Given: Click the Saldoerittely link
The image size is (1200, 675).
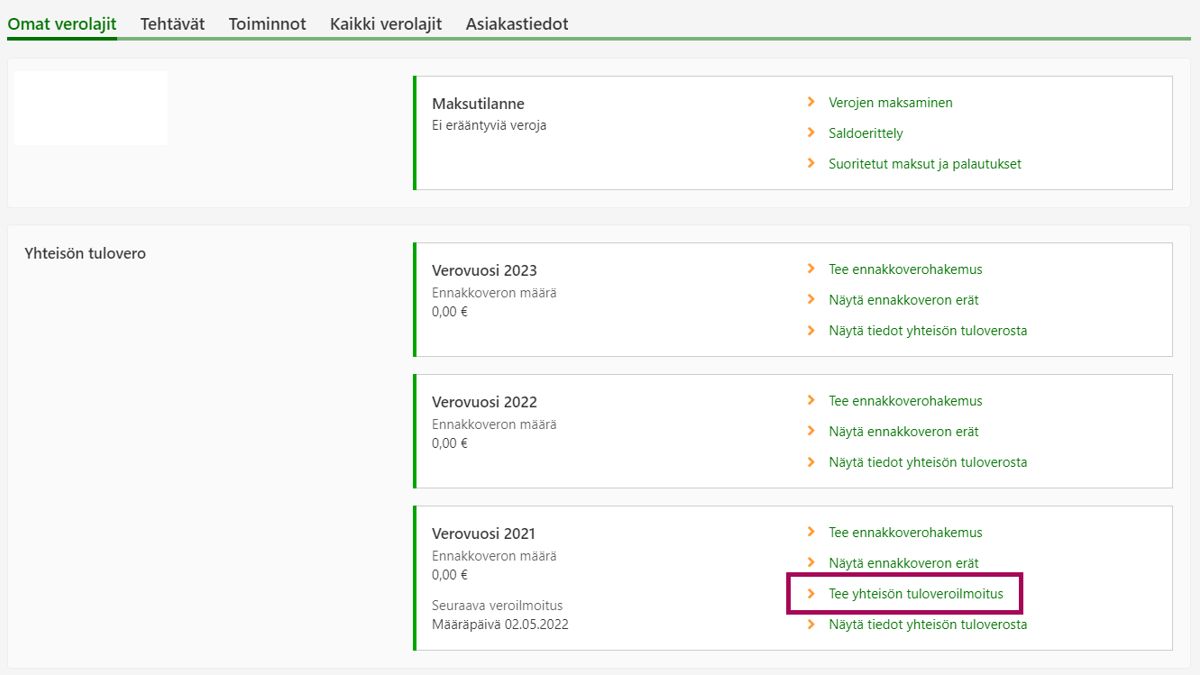Looking at the screenshot, I should 865,133.
